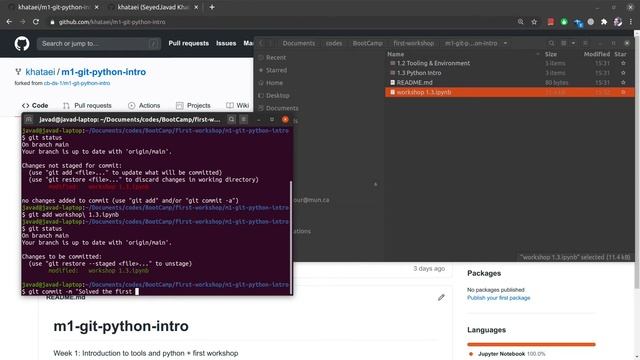Switch to the repository Actions tab
This screenshot has width=640, height=360.
click(144, 105)
